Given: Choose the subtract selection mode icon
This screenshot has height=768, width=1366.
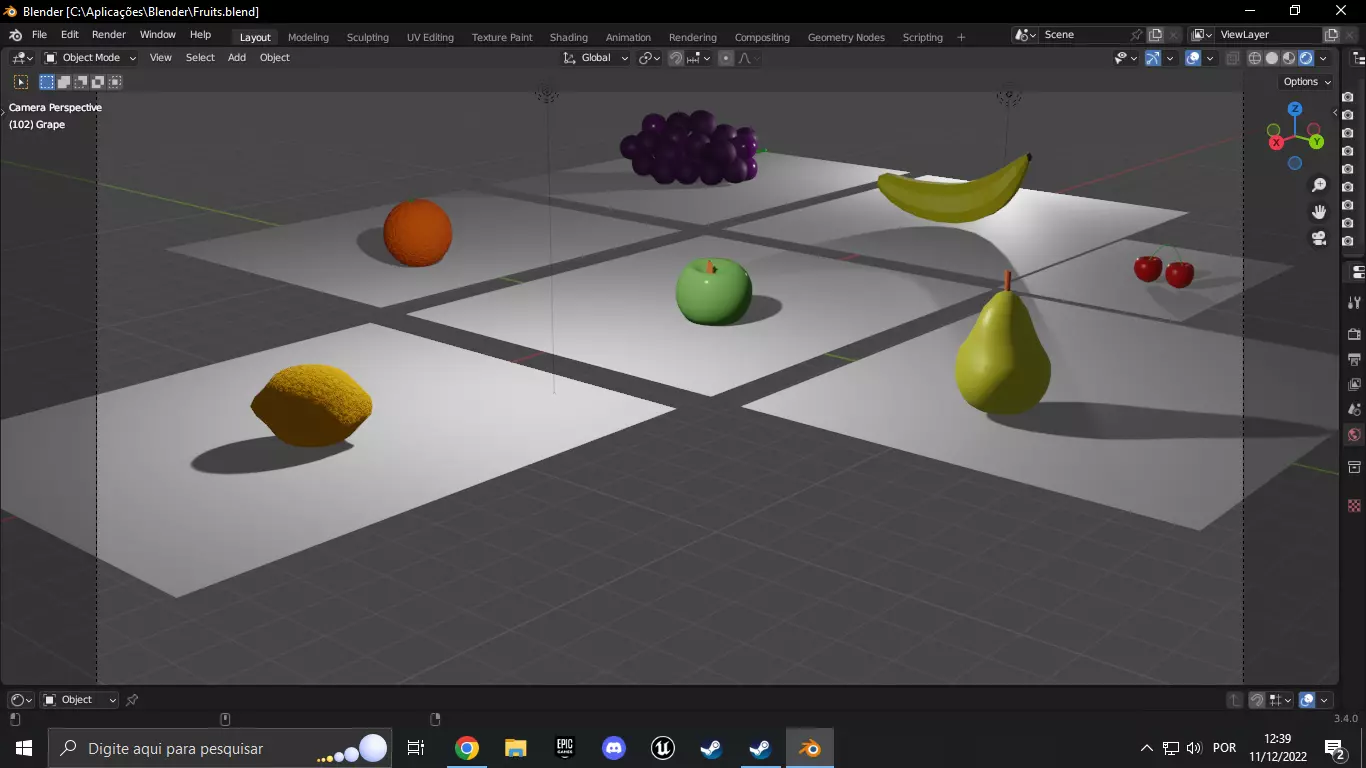Looking at the screenshot, I should 81,82.
